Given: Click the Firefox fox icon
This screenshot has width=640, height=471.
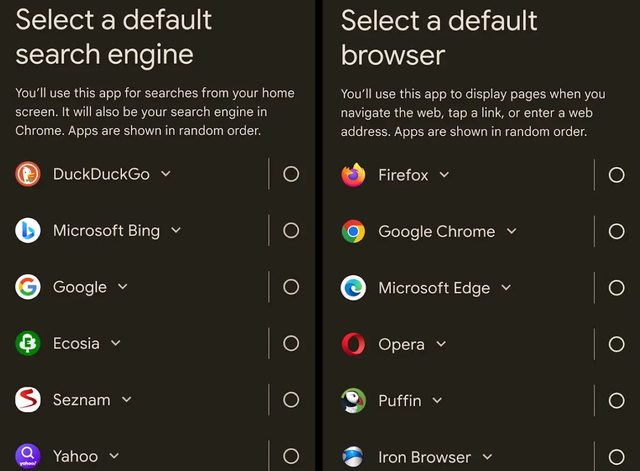Looking at the screenshot, I should tap(353, 175).
